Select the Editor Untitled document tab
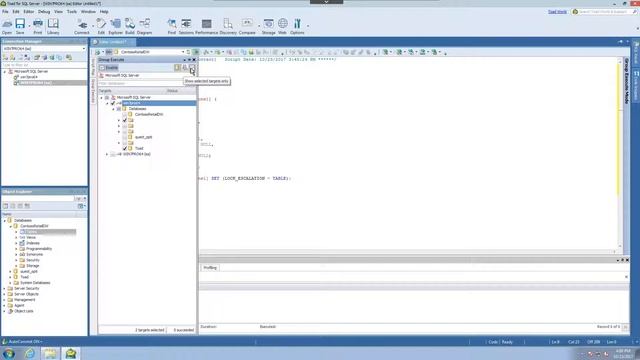Viewport: 640px width, 360px height. [113, 42]
